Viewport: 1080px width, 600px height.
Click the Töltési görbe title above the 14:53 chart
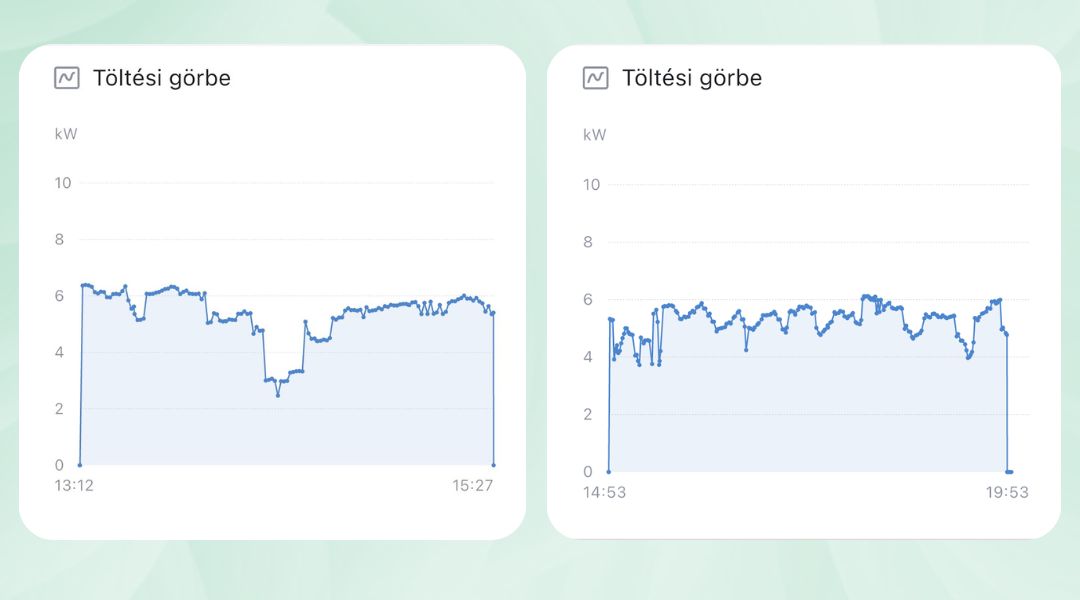coord(691,78)
